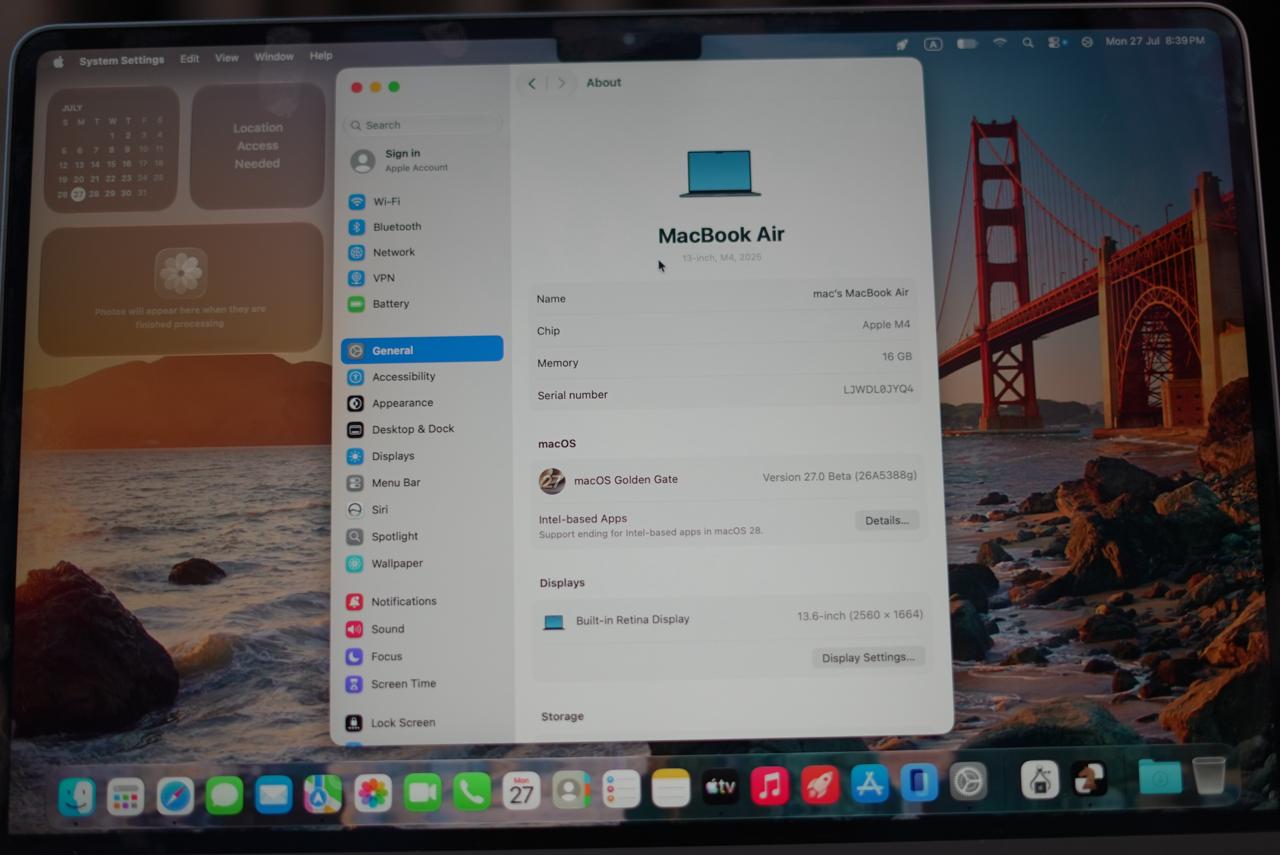Click the settings Search field
Image resolution: width=1280 pixels, height=855 pixels.
422,125
